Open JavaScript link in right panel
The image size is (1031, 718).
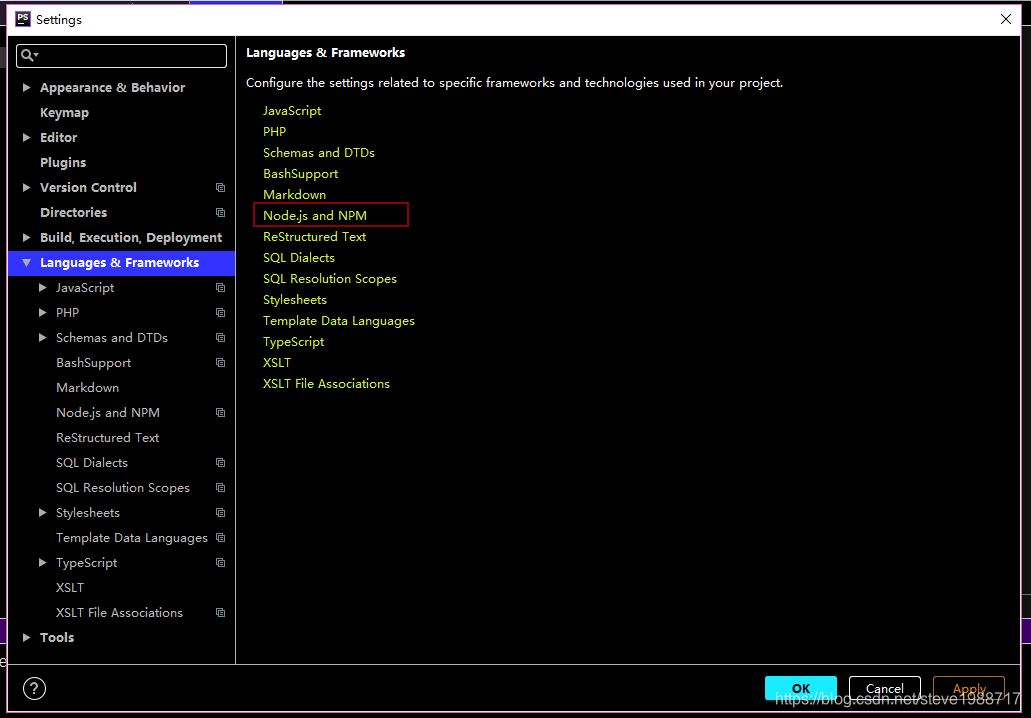[292, 110]
